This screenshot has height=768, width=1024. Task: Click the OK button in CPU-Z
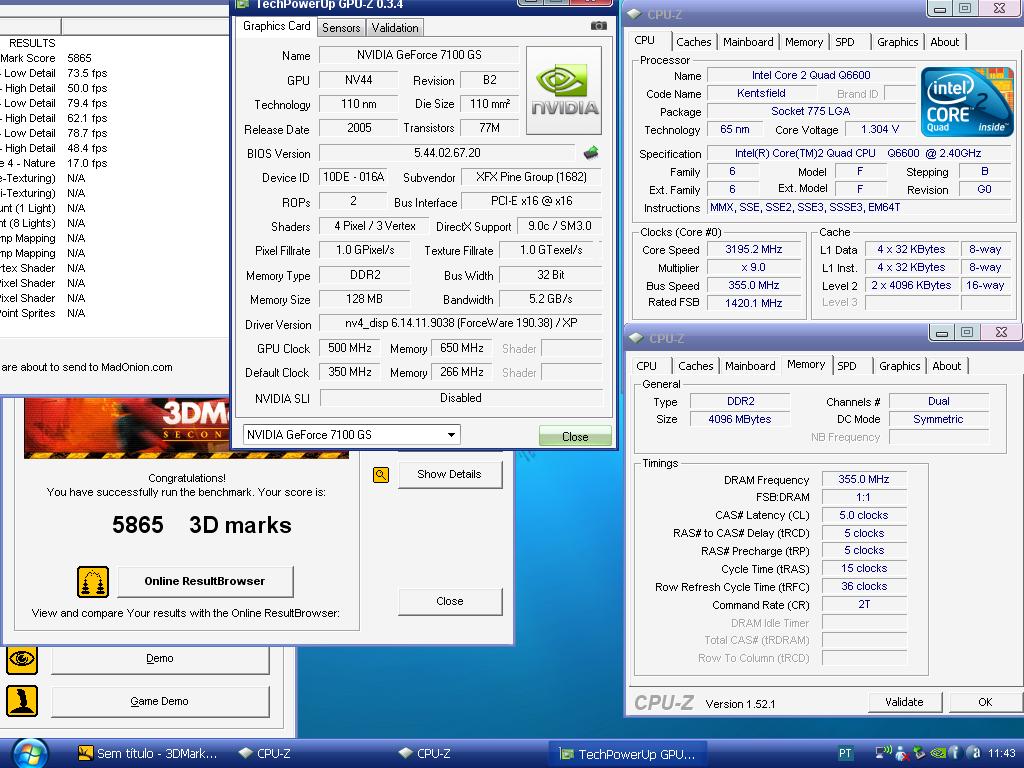point(985,702)
